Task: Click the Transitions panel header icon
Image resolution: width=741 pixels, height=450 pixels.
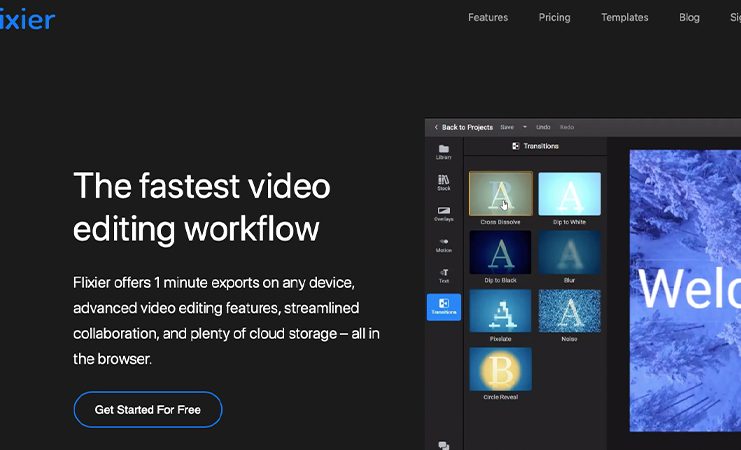Action: tap(516, 146)
